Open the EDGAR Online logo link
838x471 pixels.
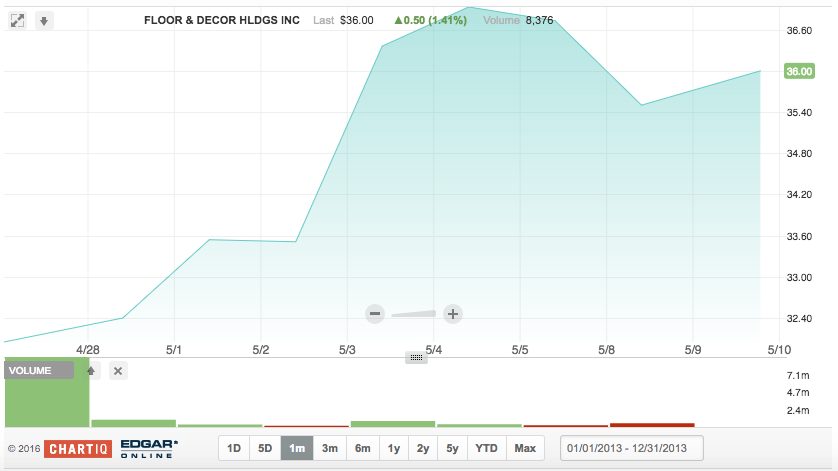[x=149, y=449]
